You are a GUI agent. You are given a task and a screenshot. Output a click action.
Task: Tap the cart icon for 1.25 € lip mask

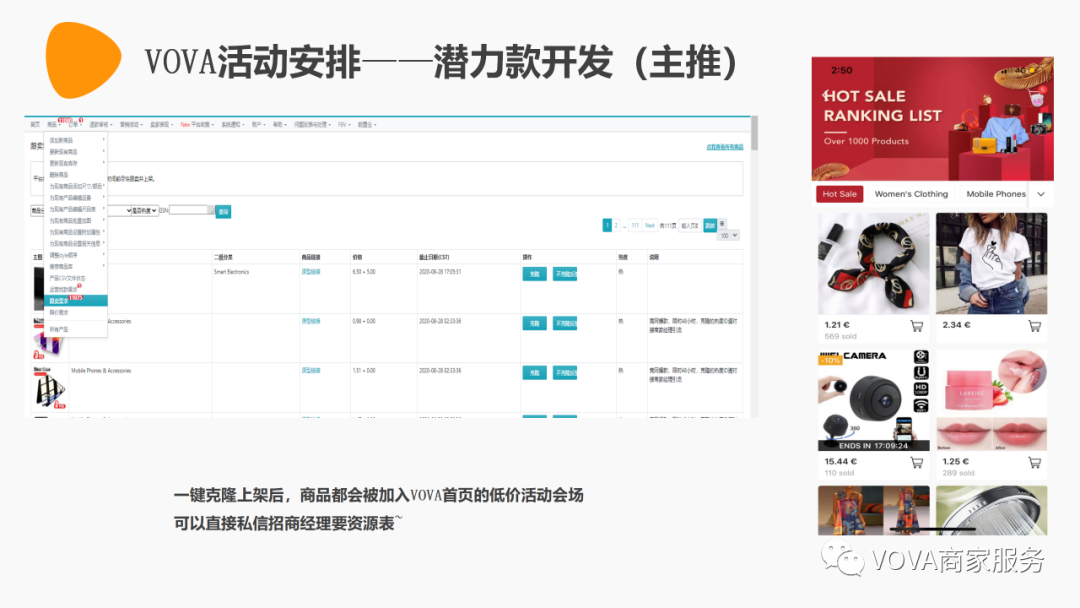1034,463
